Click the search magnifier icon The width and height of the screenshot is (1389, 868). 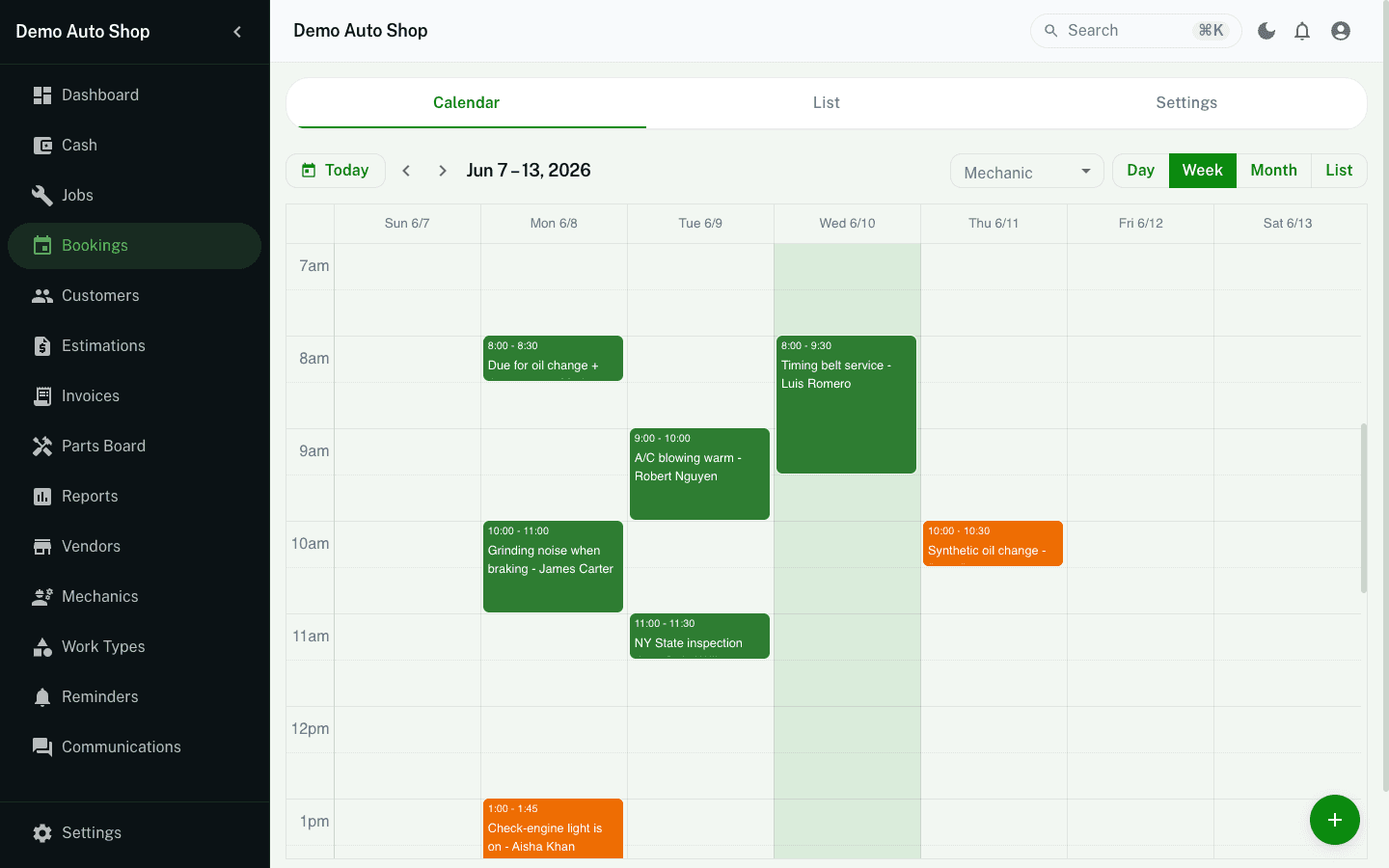point(1051,31)
